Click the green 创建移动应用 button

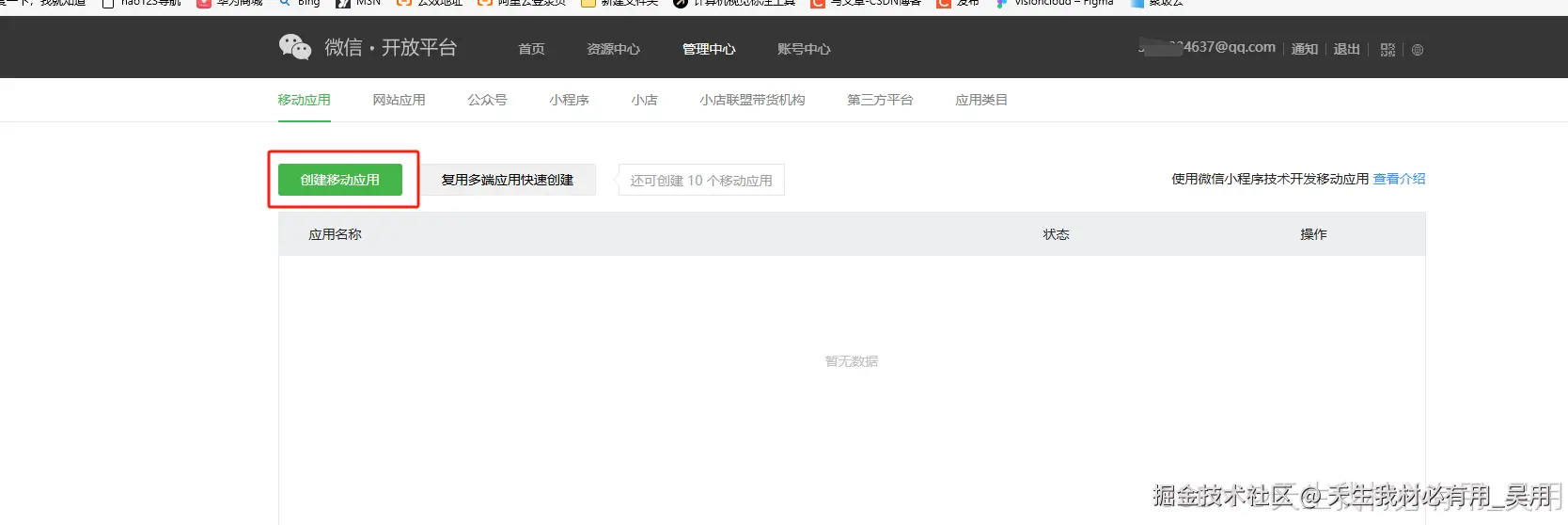340,180
